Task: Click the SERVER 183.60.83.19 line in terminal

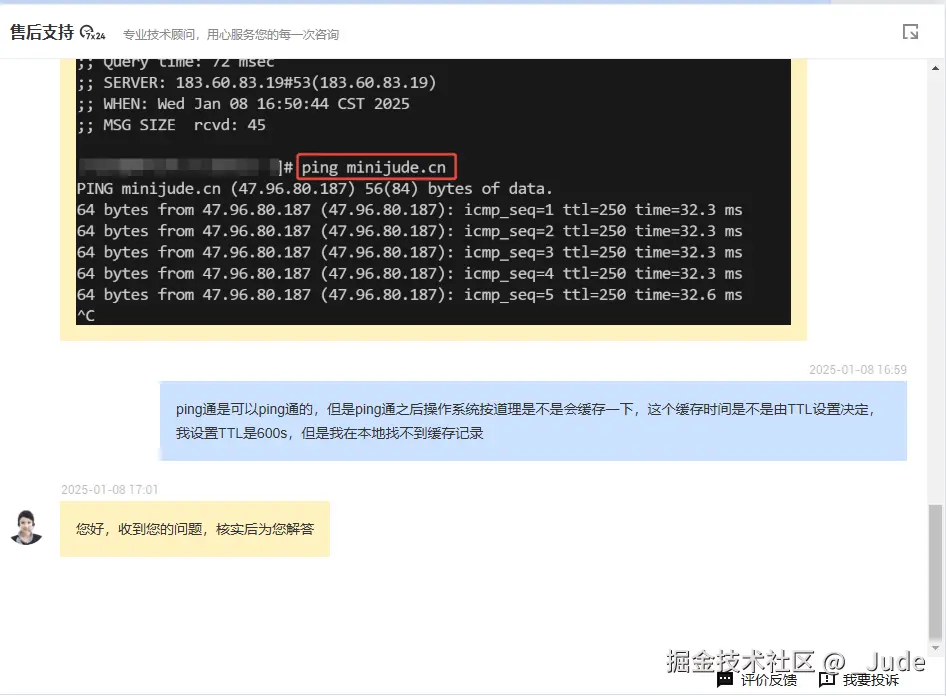Action: pyautogui.click(x=260, y=82)
